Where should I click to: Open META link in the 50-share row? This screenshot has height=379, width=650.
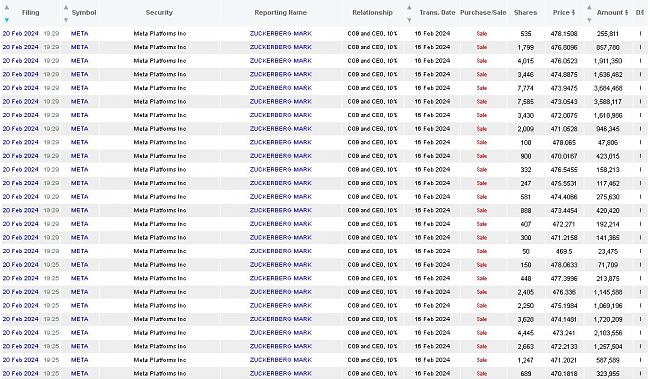coord(80,251)
